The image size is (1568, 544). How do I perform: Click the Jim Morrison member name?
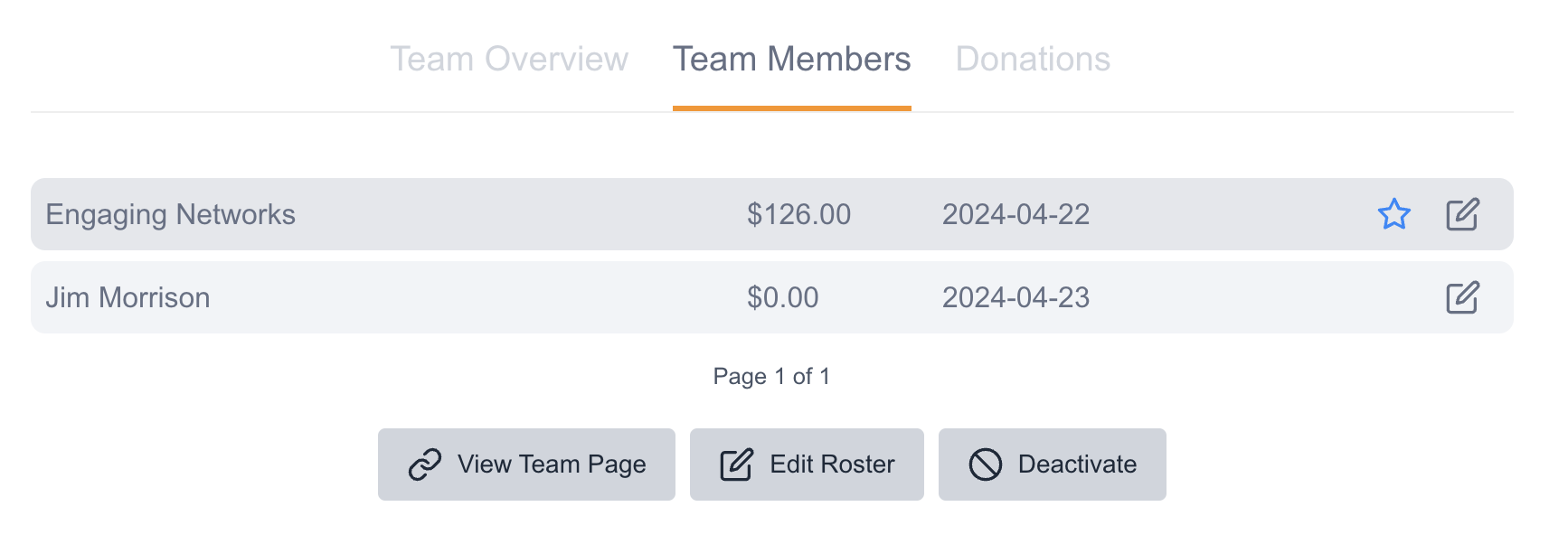[128, 297]
